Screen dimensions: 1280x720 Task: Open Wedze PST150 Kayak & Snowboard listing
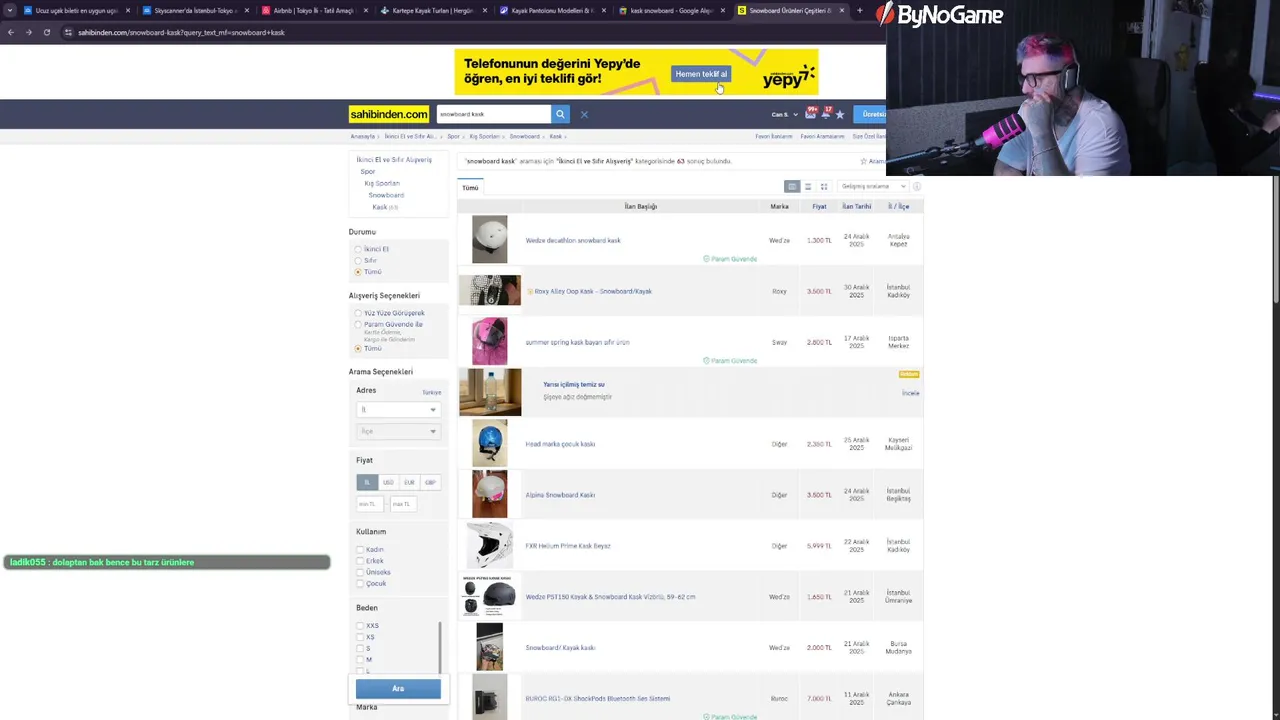click(x=610, y=597)
